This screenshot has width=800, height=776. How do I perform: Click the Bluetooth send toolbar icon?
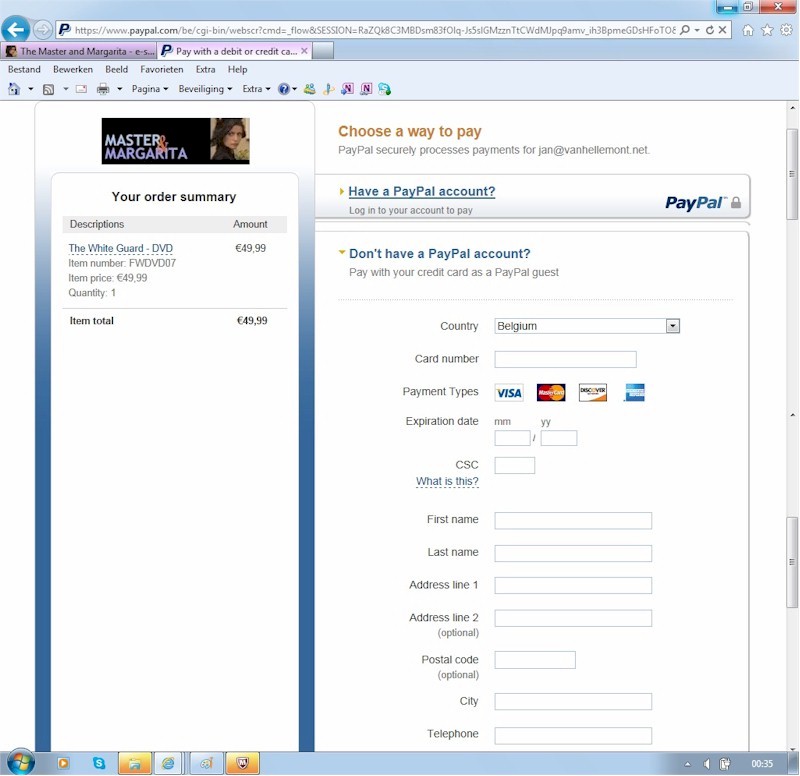329,89
